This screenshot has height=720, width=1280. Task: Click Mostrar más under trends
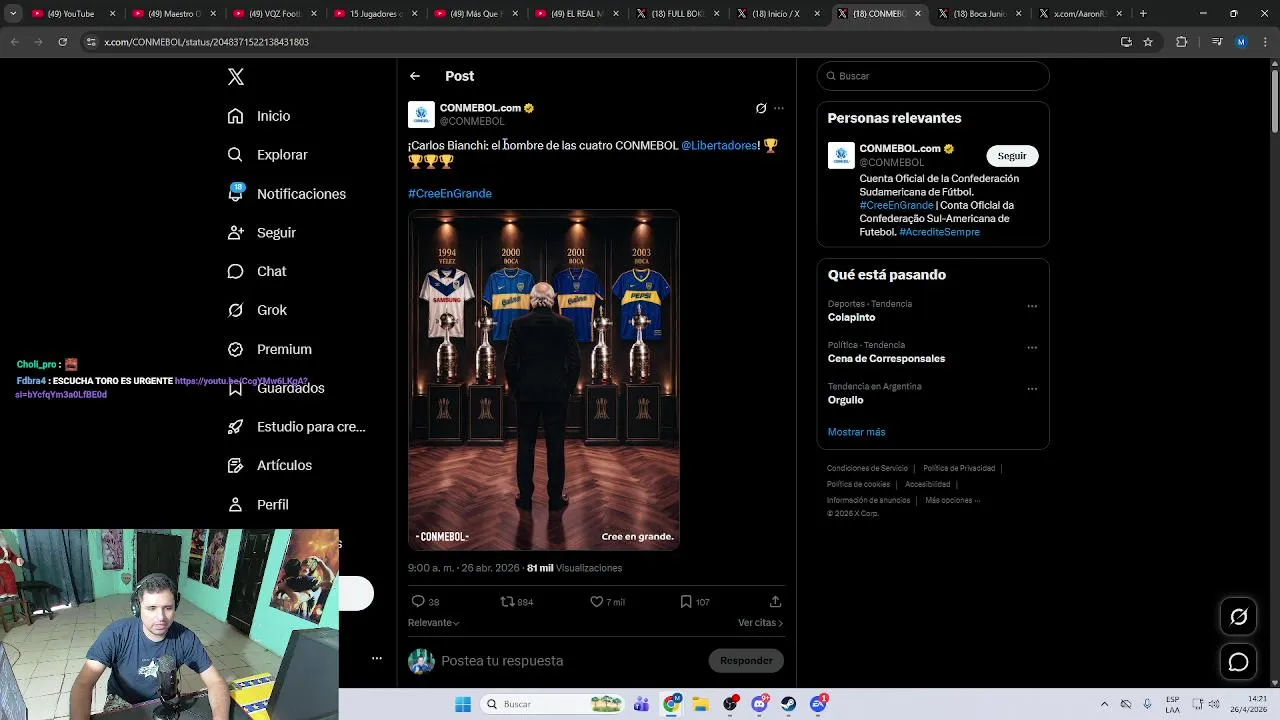coord(856,432)
